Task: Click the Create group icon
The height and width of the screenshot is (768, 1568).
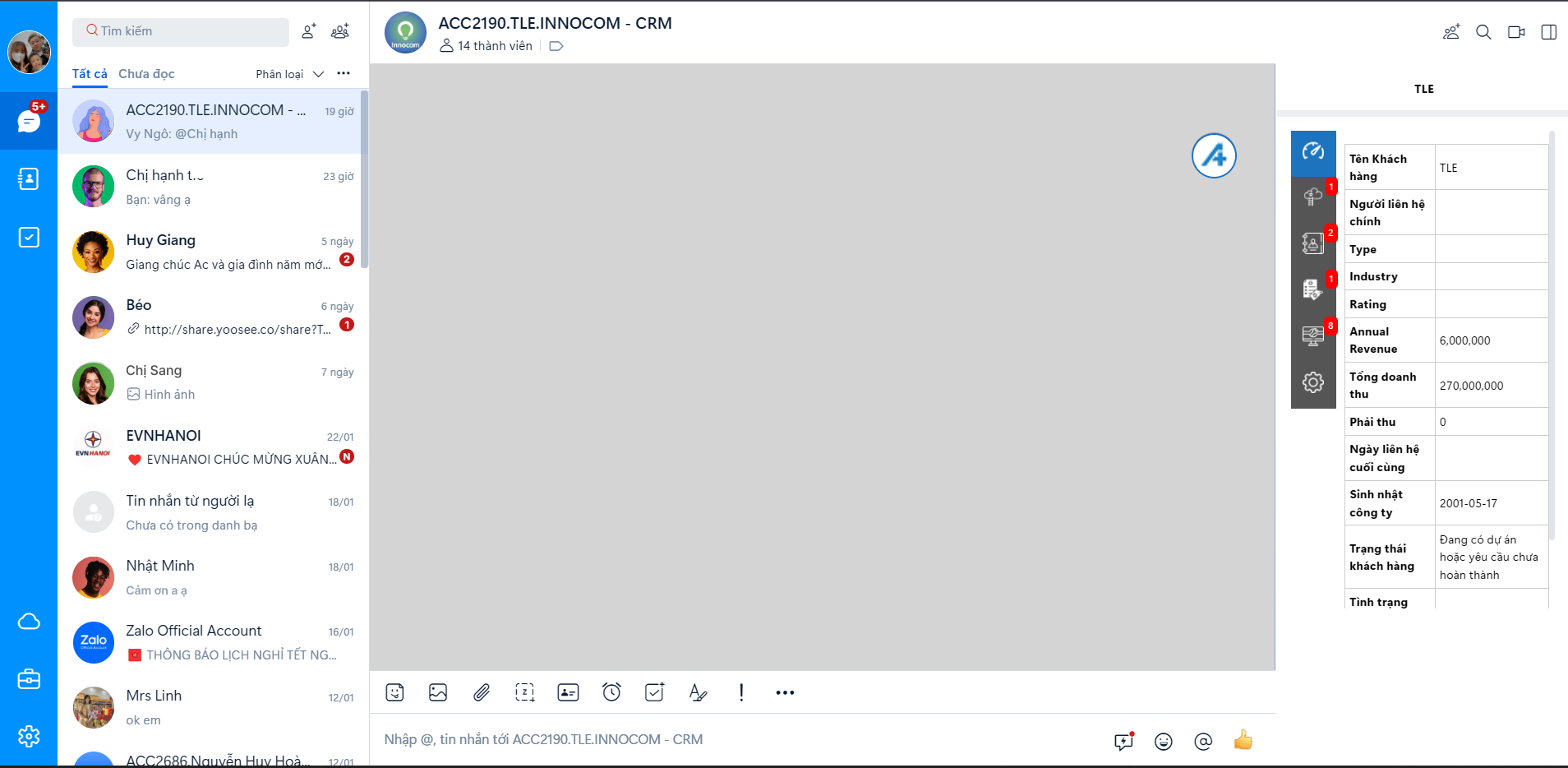Action: point(340,31)
